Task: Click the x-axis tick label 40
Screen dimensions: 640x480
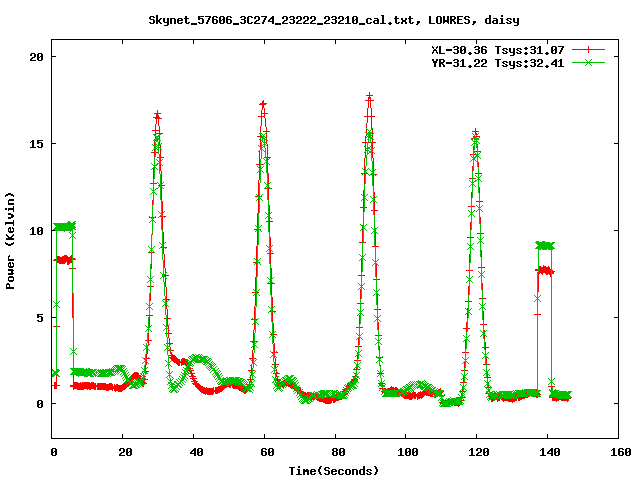Action: click(196, 452)
